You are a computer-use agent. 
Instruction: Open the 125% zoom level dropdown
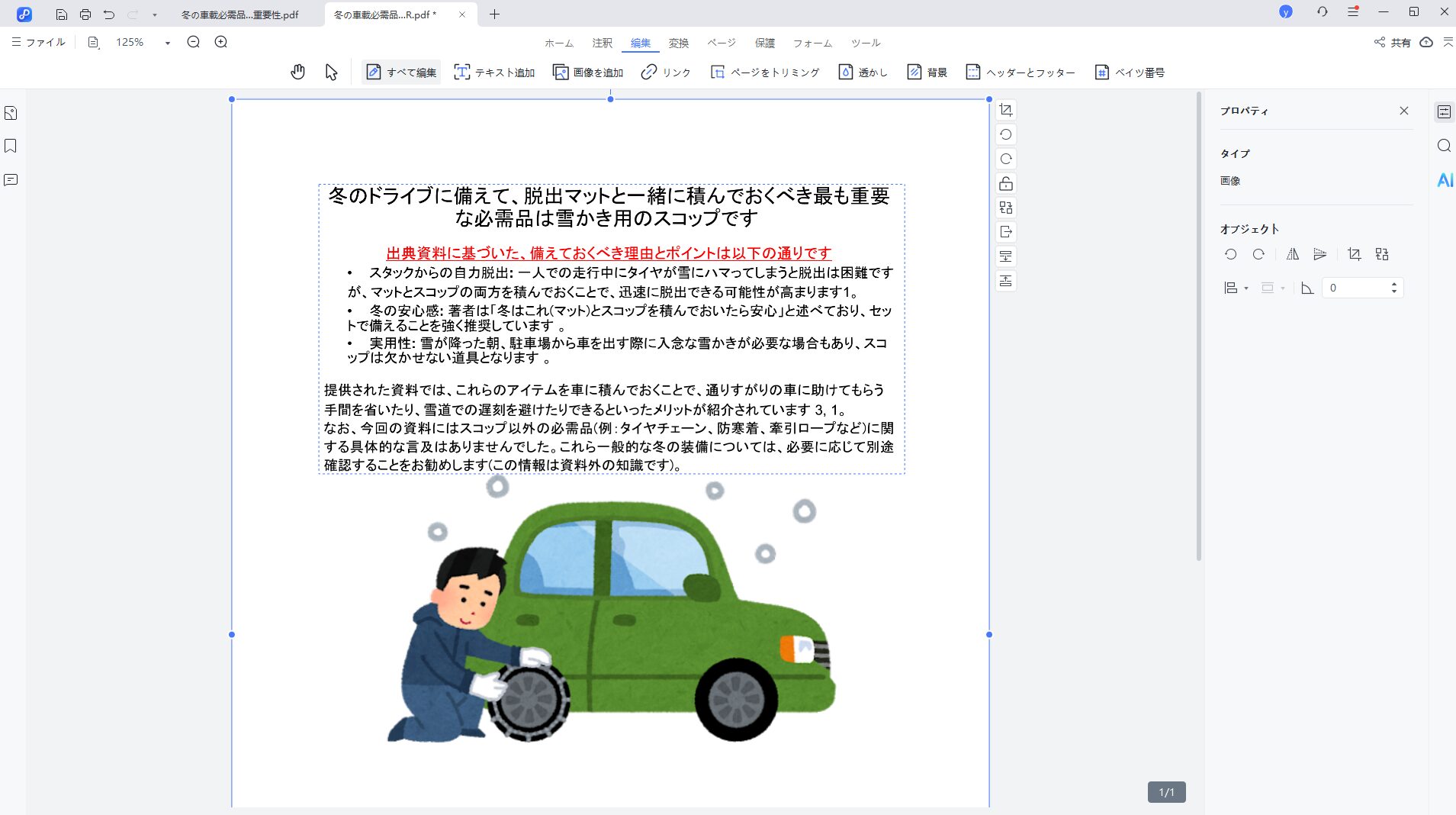(167, 43)
